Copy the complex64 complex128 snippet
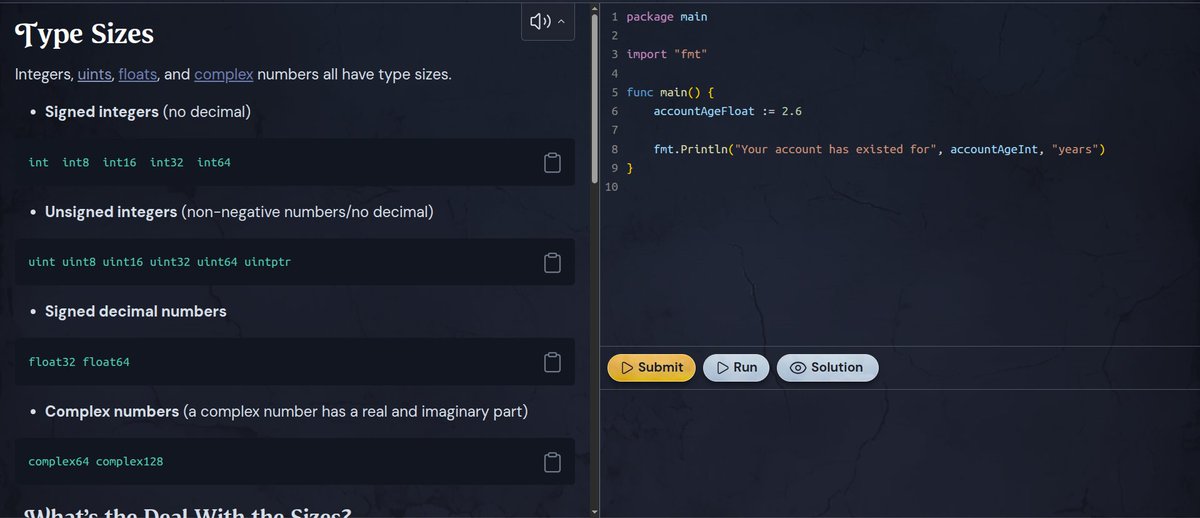The image size is (1200, 518). pos(551,462)
